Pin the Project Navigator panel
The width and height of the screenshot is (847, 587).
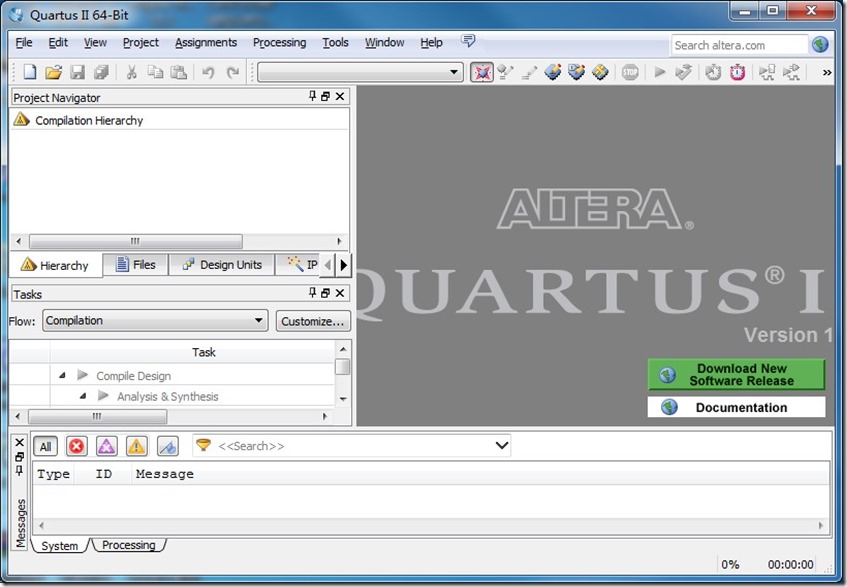pyautogui.click(x=312, y=96)
